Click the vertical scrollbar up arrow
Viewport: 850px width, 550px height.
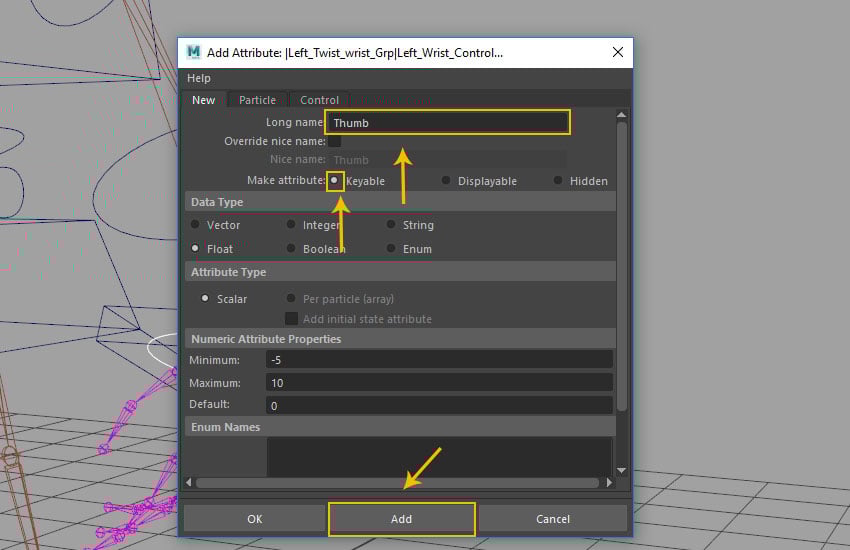click(622, 115)
